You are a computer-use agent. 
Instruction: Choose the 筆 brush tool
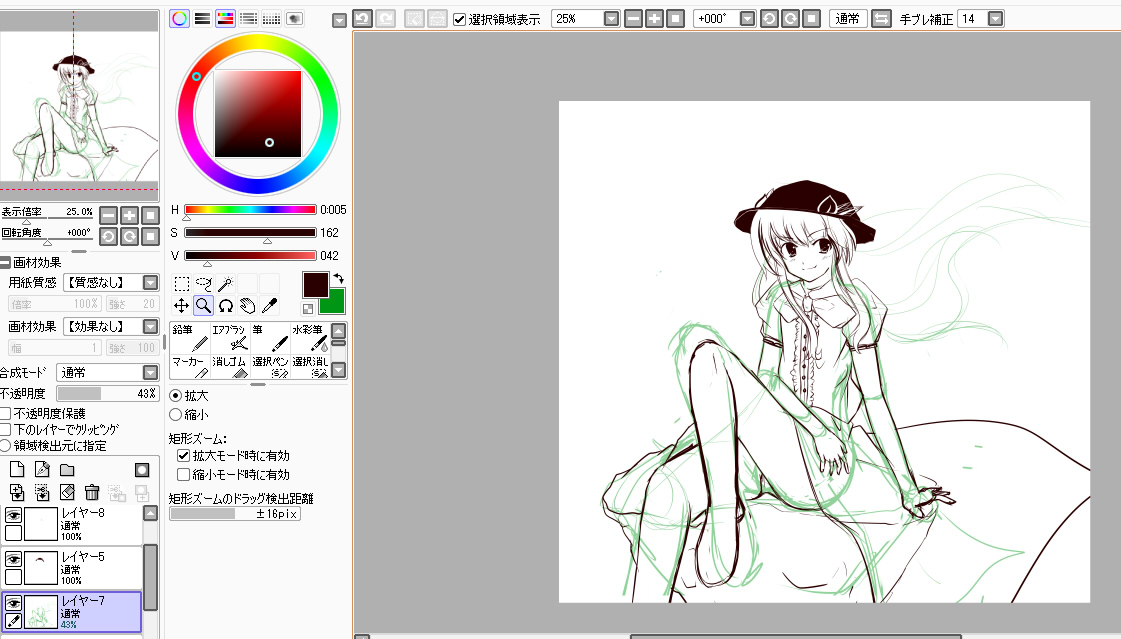tap(270, 337)
